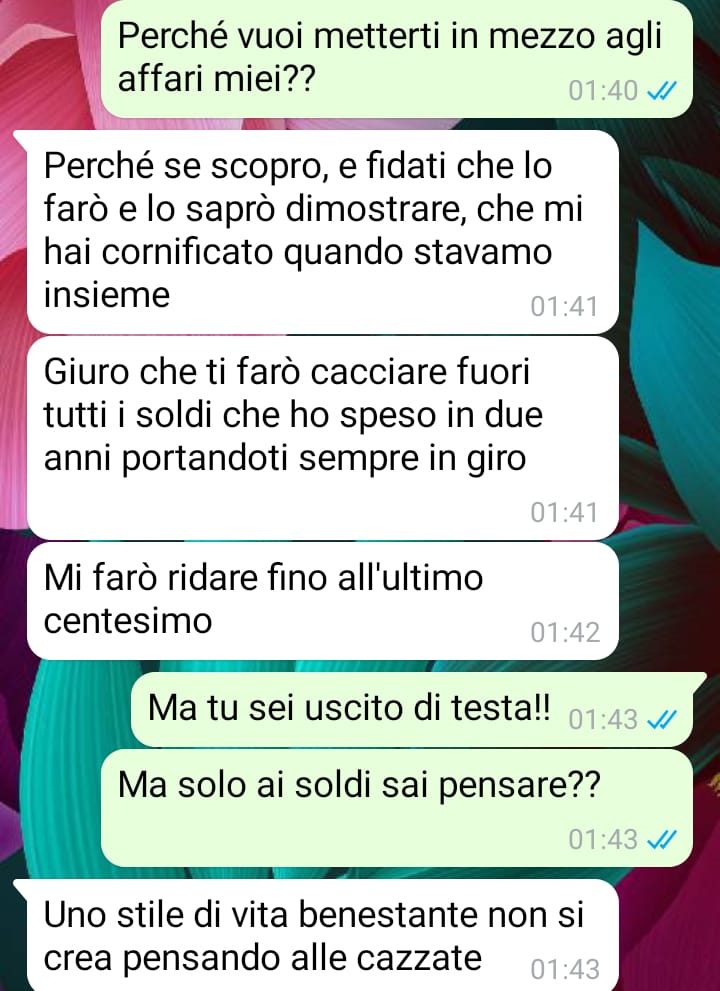Tap the message 'Giuro che ti farò cacciare fuori'
The width and height of the screenshot is (720, 991).
[322, 438]
